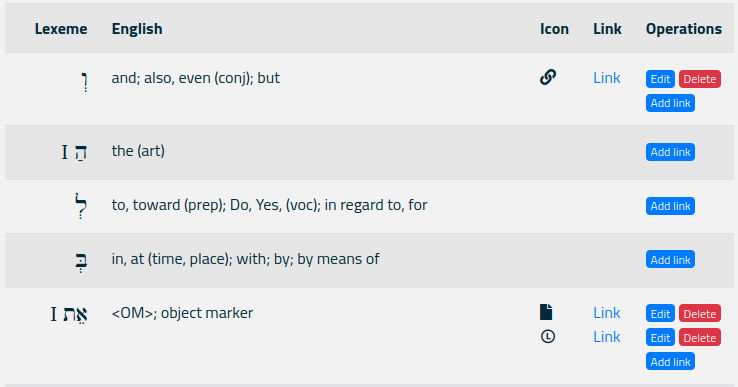Edit the clock icon link for object marker

click(x=660, y=338)
